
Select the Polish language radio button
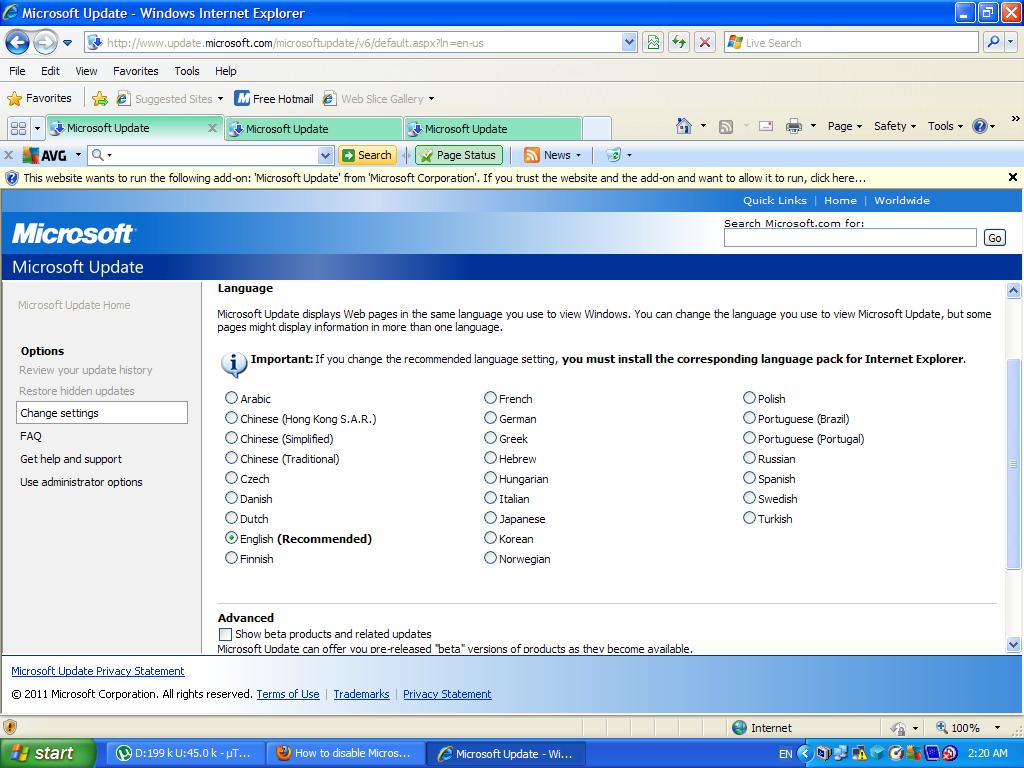[749, 398]
